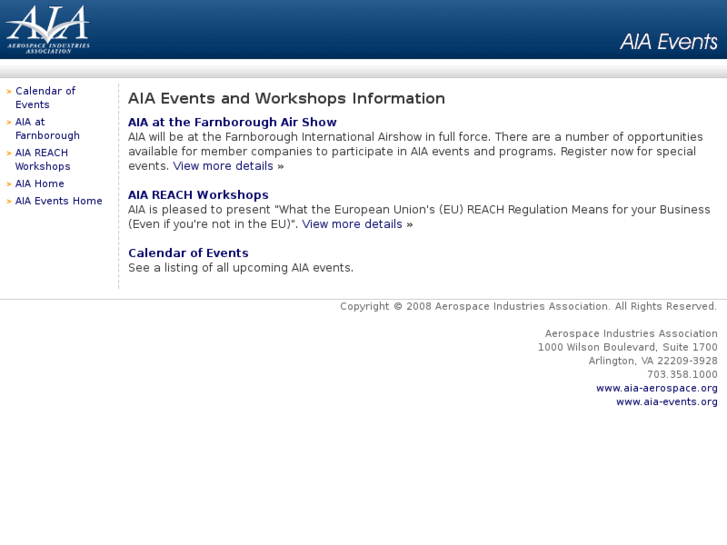Click the AIA Aerospace Industries Association logo
The height and width of the screenshot is (545, 727).
click(48, 30)
